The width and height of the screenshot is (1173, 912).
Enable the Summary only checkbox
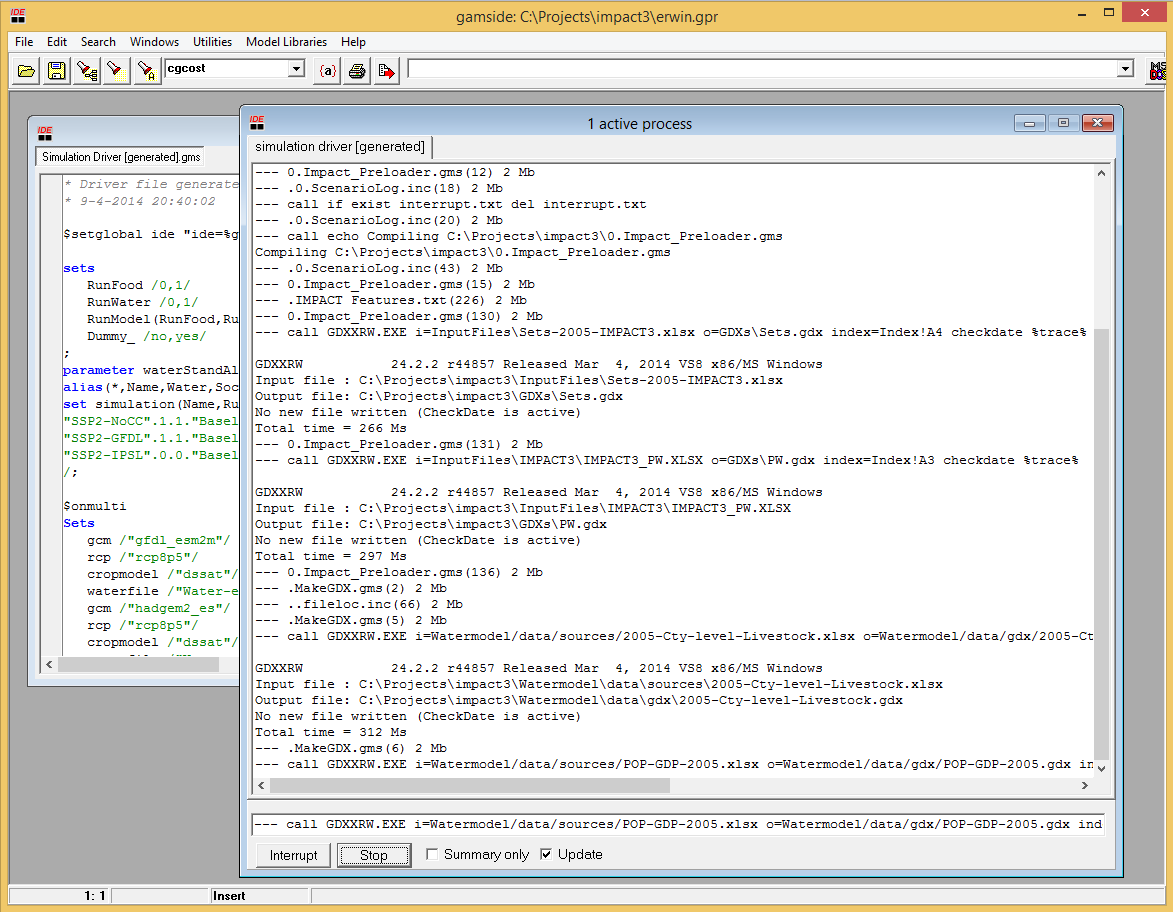click(x=432, y=854)
